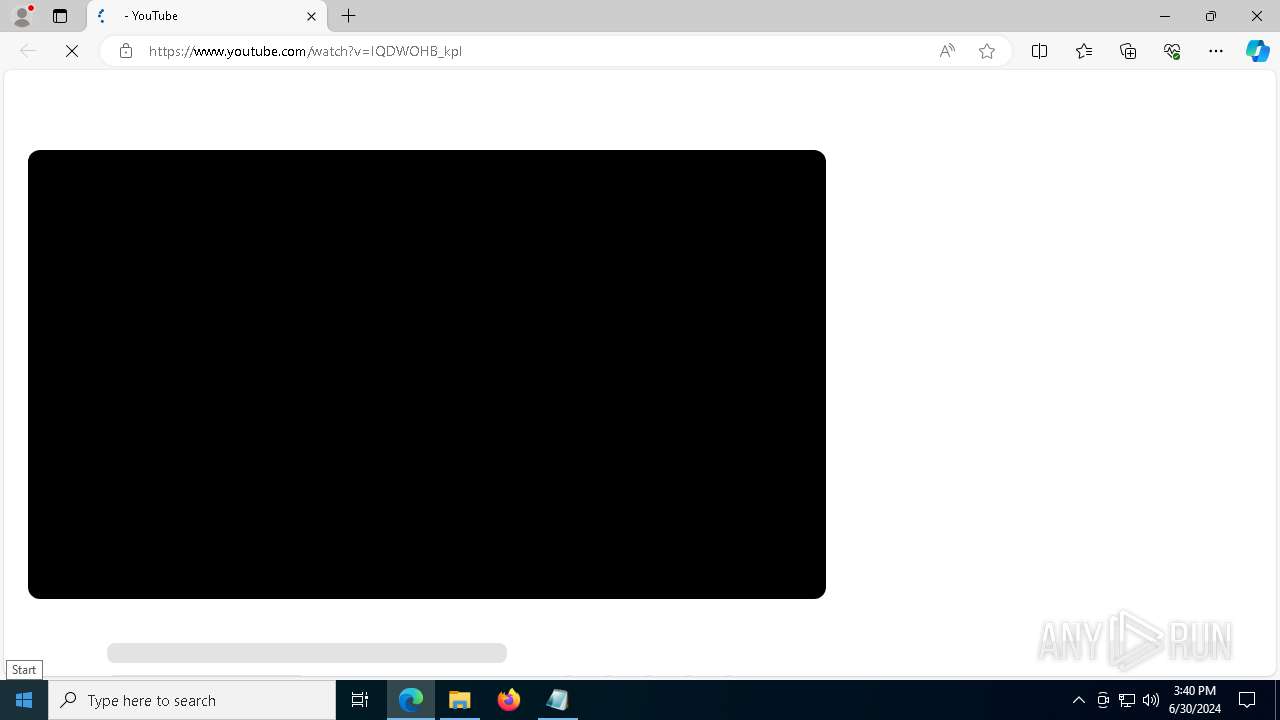
Task: Minimize the Edge window
Action: (x=1165, y=16)
